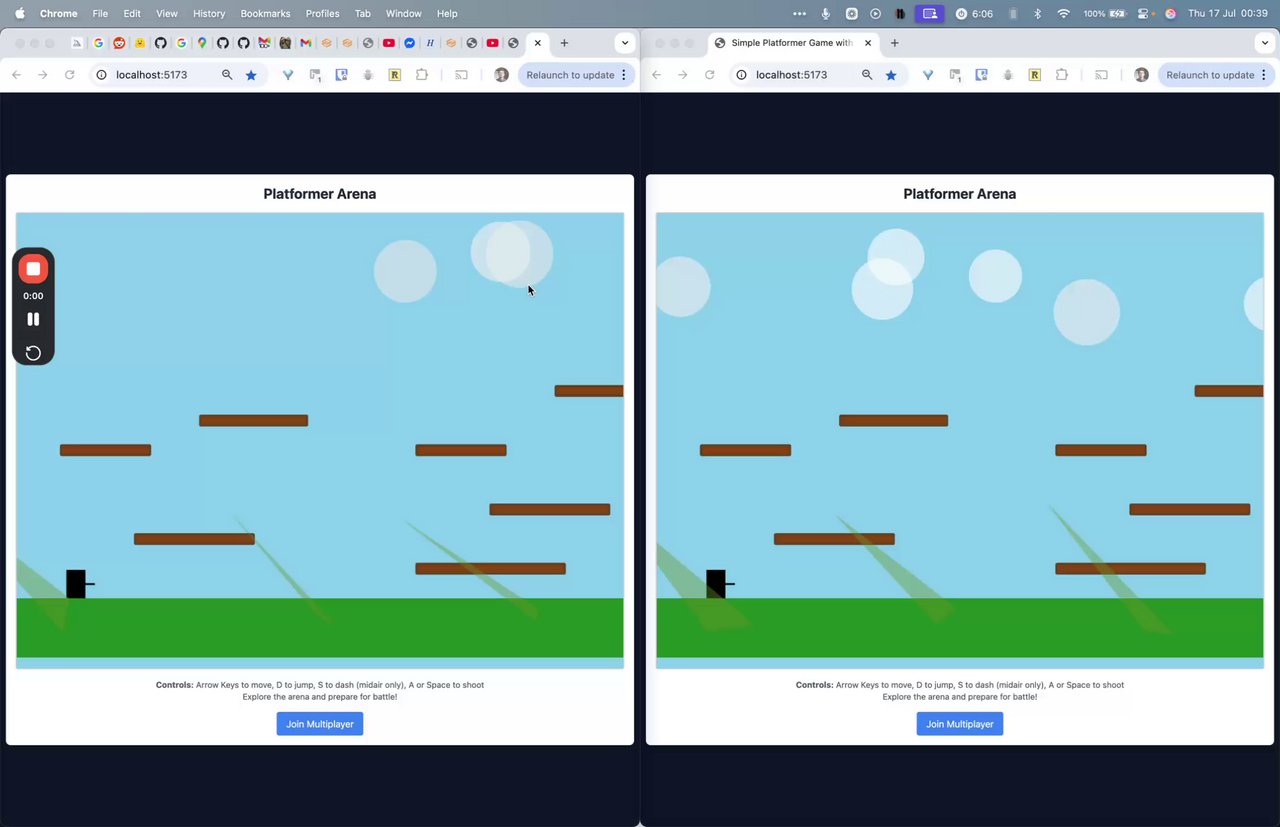Open a new tab in the right window
The width and height of the screenshot is (1280, 827).
click(894, 43)
